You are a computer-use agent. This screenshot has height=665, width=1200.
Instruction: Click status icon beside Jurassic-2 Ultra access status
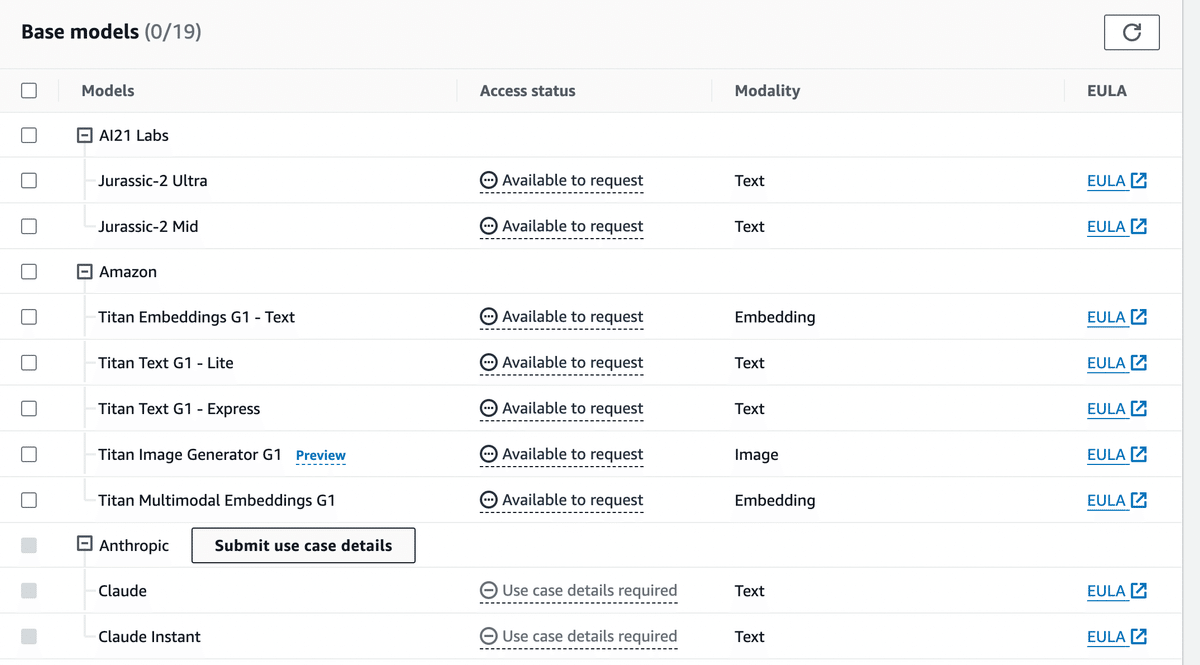pyautogui.click(x=489, y=181)
